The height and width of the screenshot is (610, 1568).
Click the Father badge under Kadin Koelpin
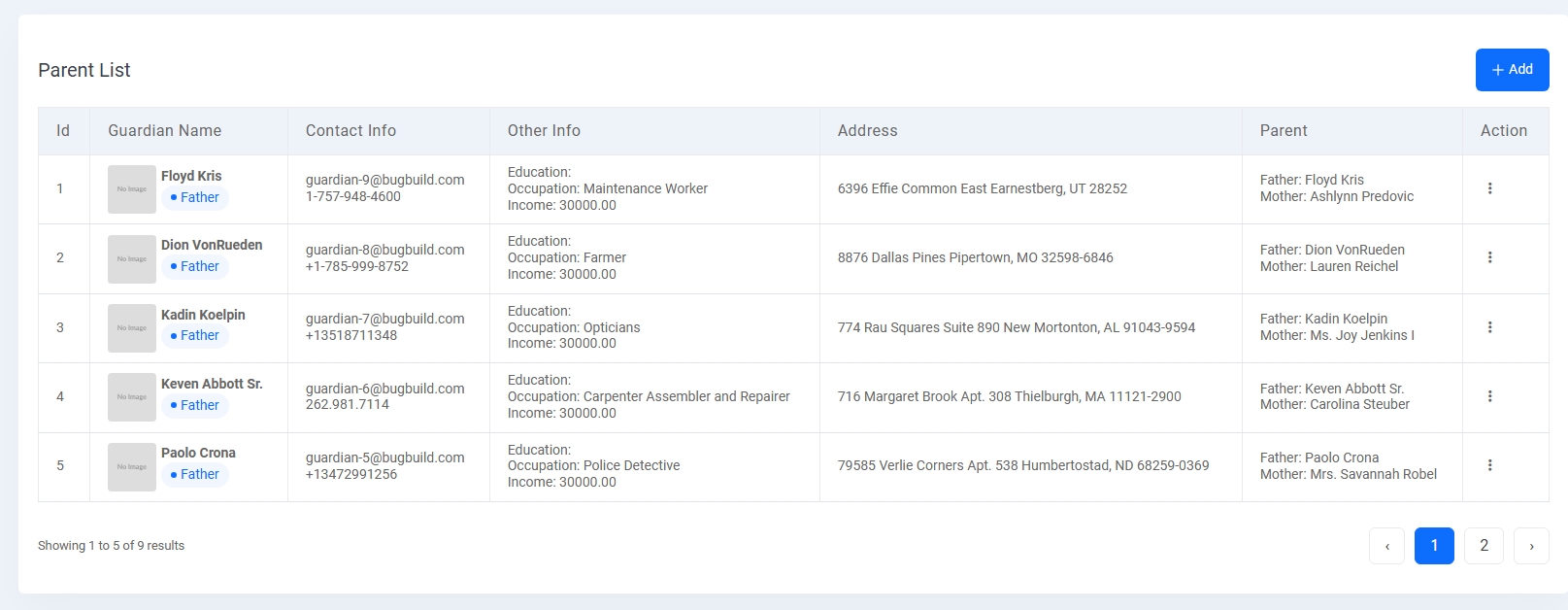tap(195, 336)
